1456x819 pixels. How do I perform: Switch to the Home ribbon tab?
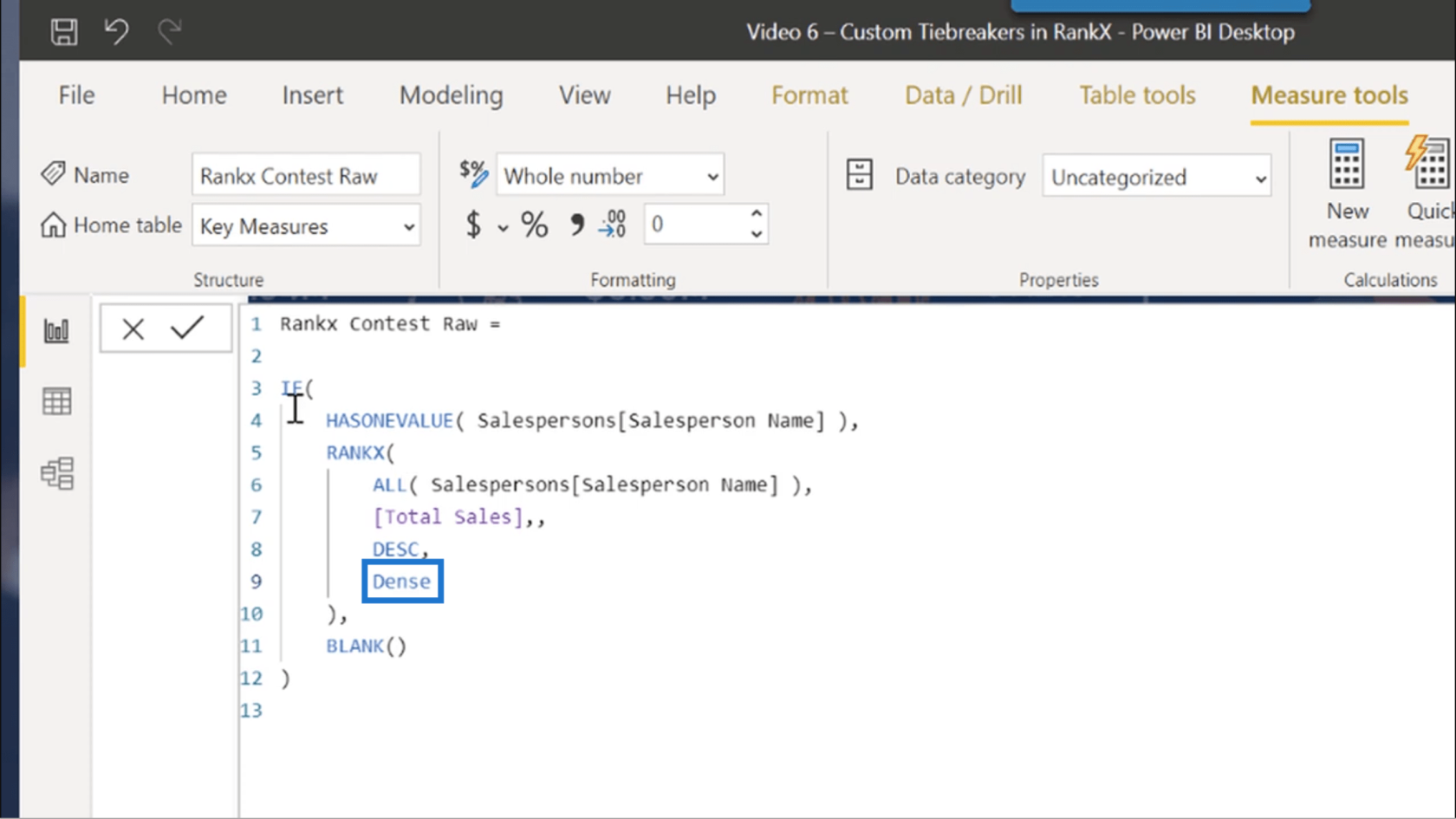pyautogui.click(x=194, y=95)
